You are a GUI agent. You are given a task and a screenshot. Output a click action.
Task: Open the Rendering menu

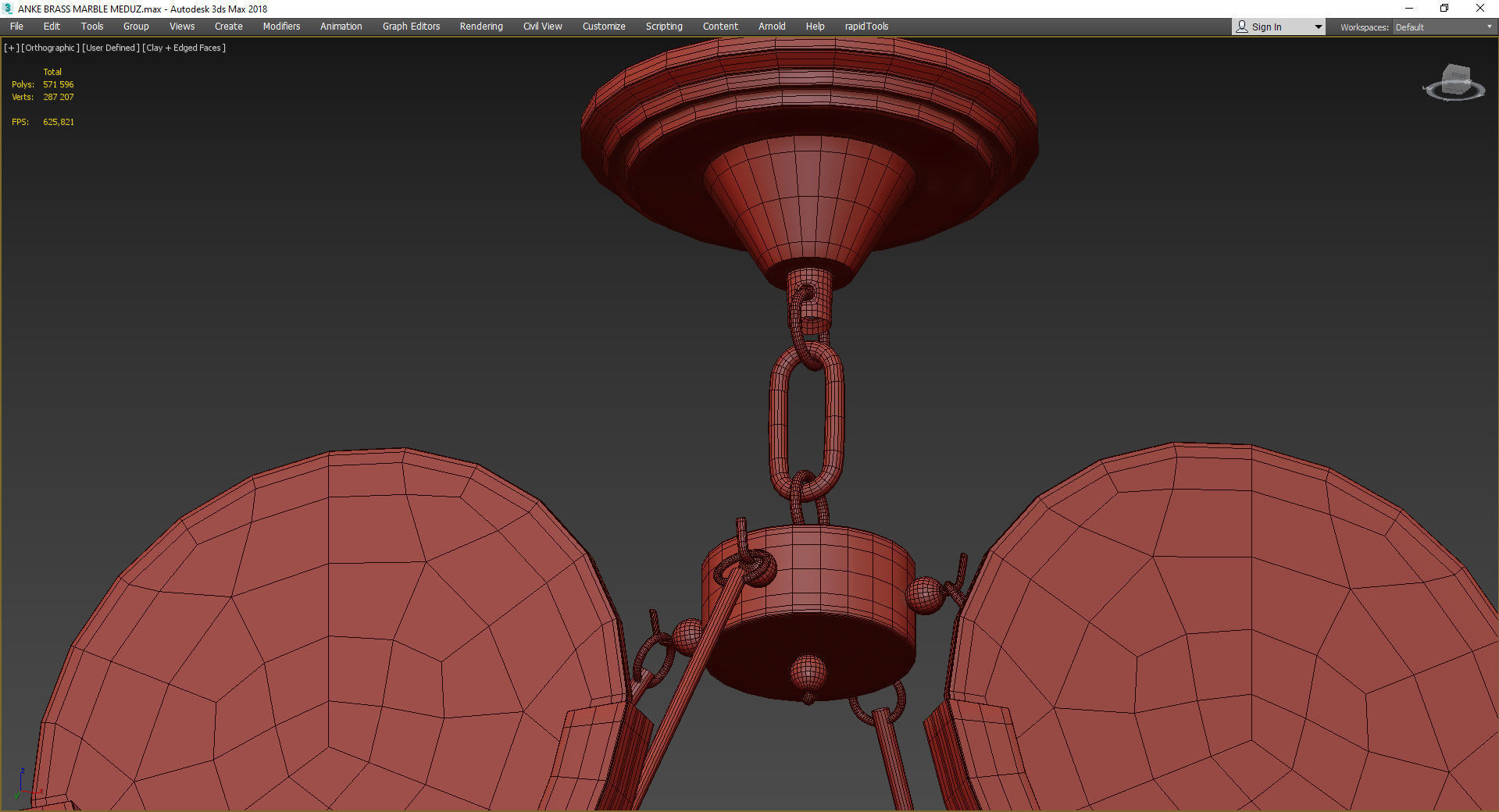(481, 27)
